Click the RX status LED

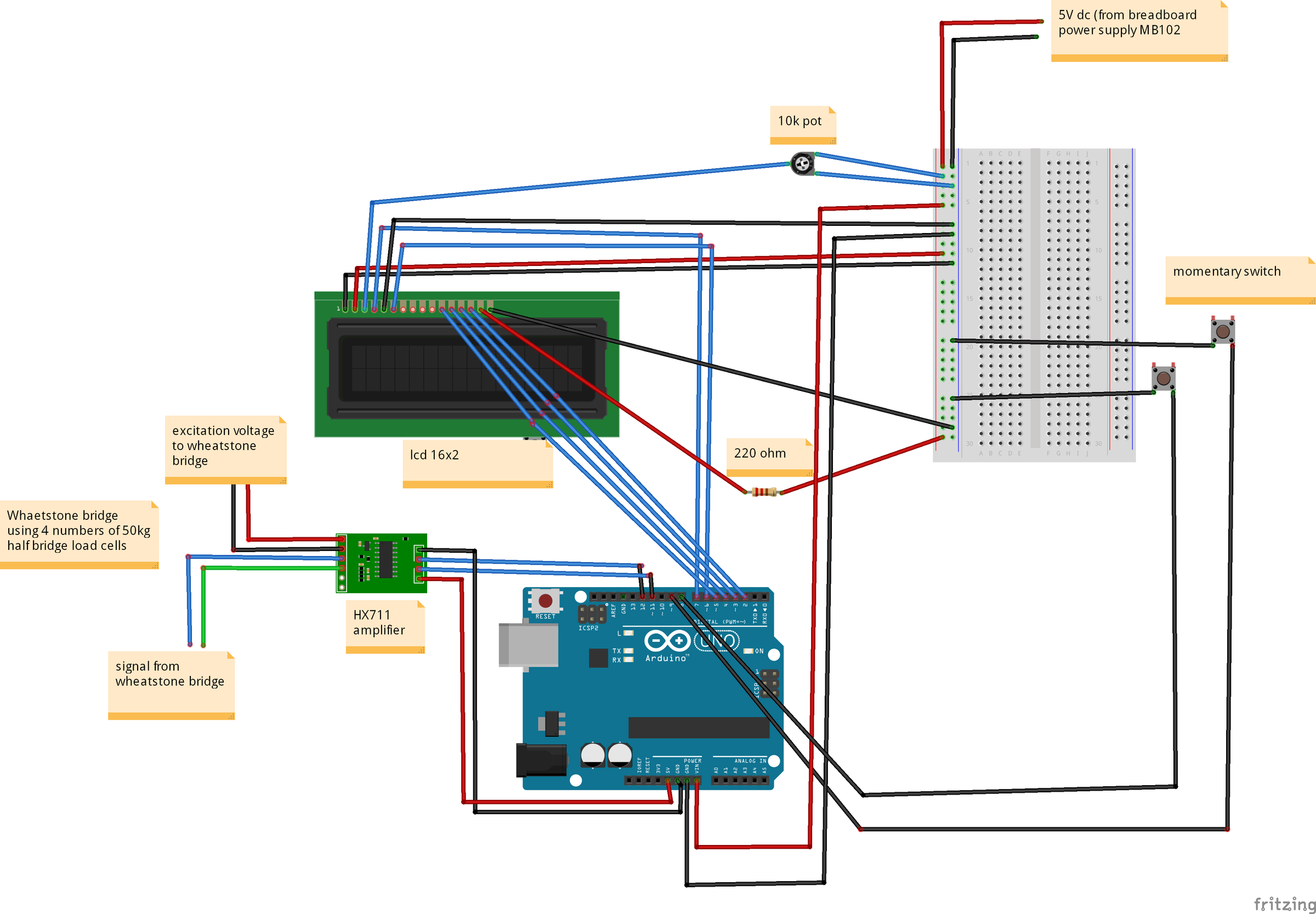(x=628, y=660)
